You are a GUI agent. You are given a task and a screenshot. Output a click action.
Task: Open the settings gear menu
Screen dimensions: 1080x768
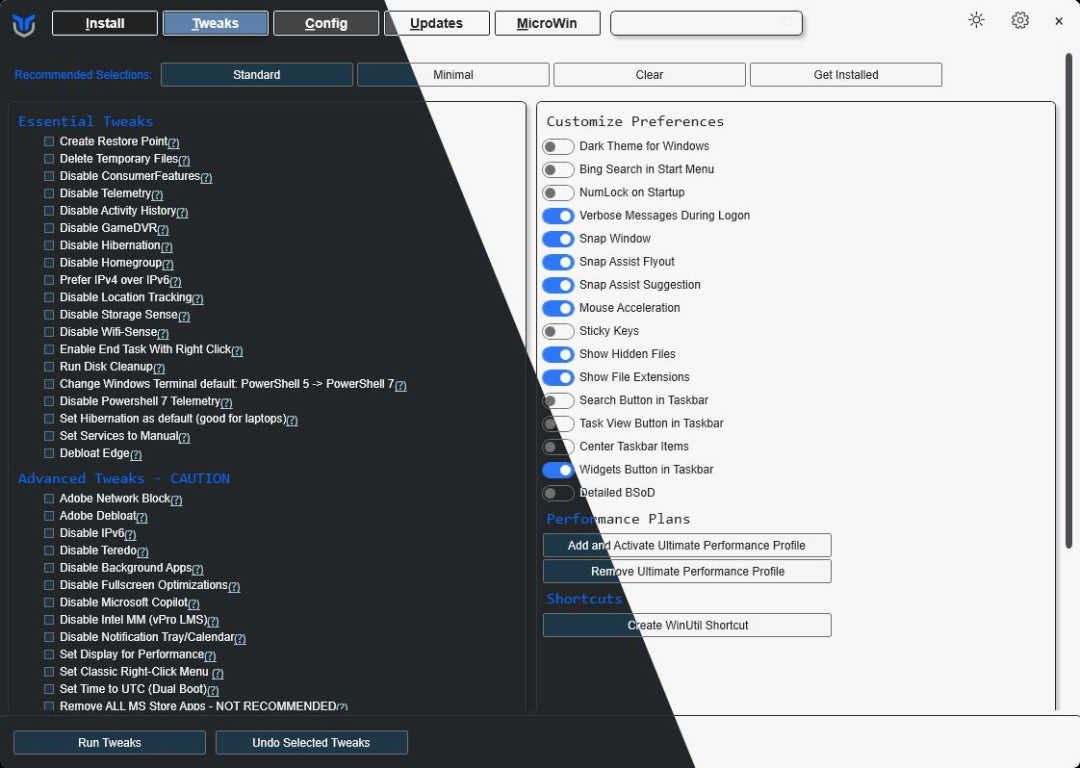pos(1019,21)
